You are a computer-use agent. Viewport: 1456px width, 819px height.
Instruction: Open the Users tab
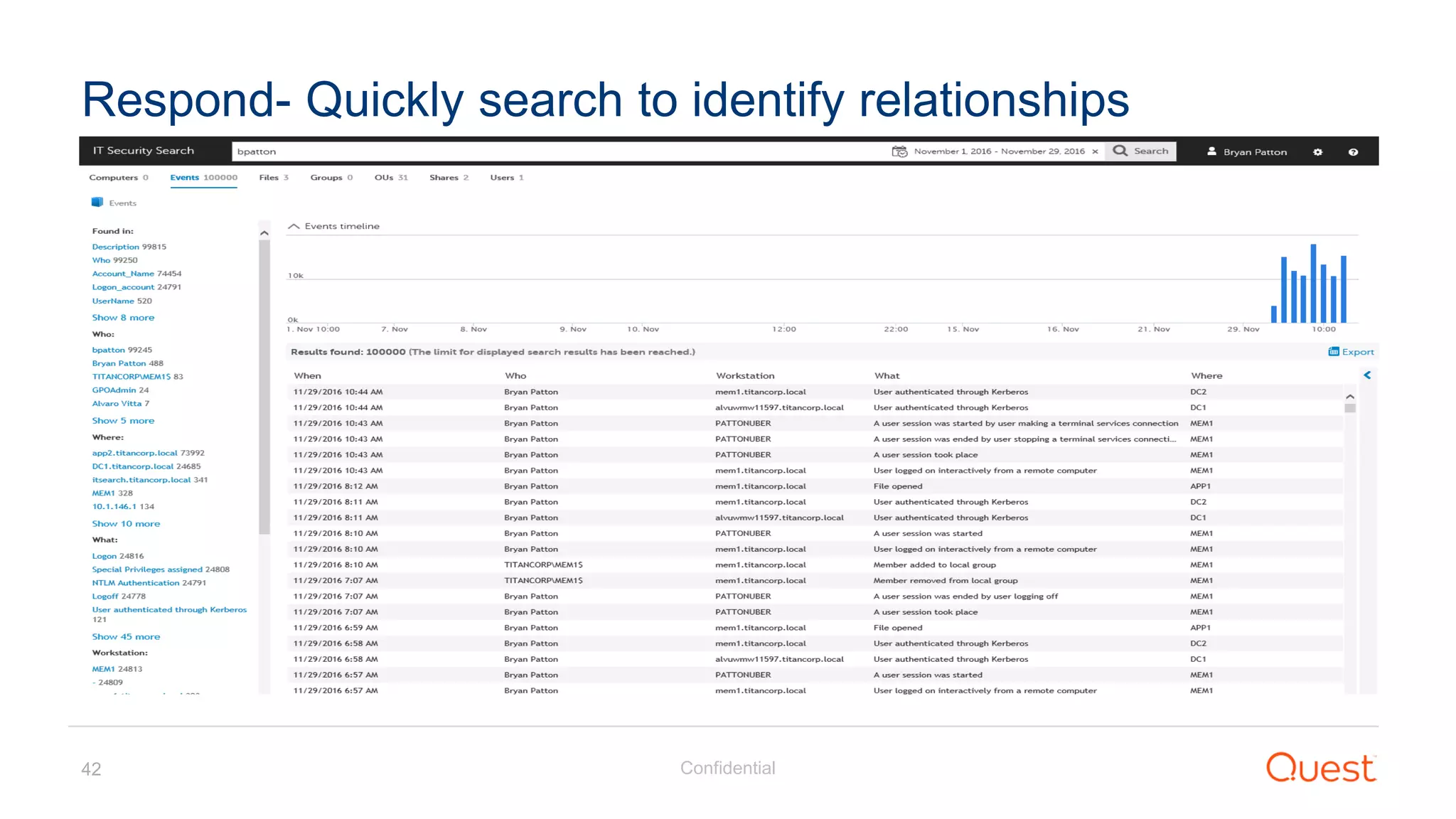[506, 178]
